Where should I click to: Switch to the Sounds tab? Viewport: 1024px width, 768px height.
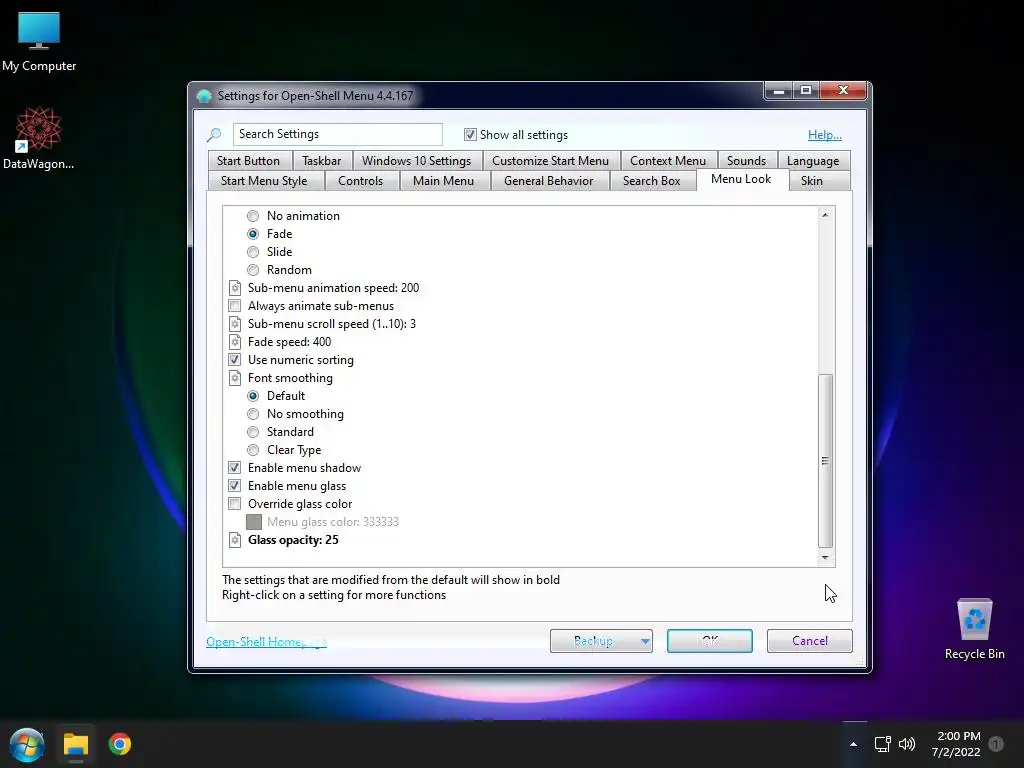(x=746, y=161)
